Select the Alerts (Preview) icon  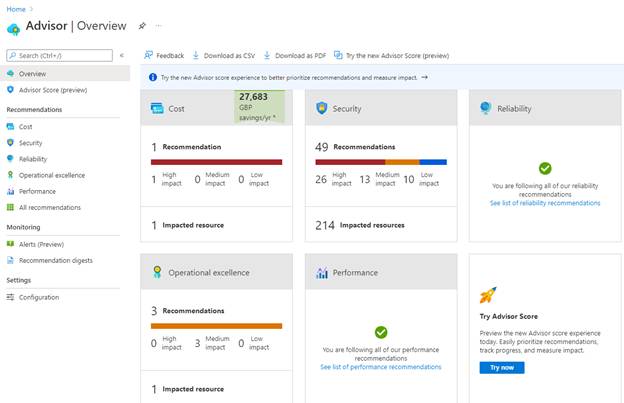tap(10, 244)
